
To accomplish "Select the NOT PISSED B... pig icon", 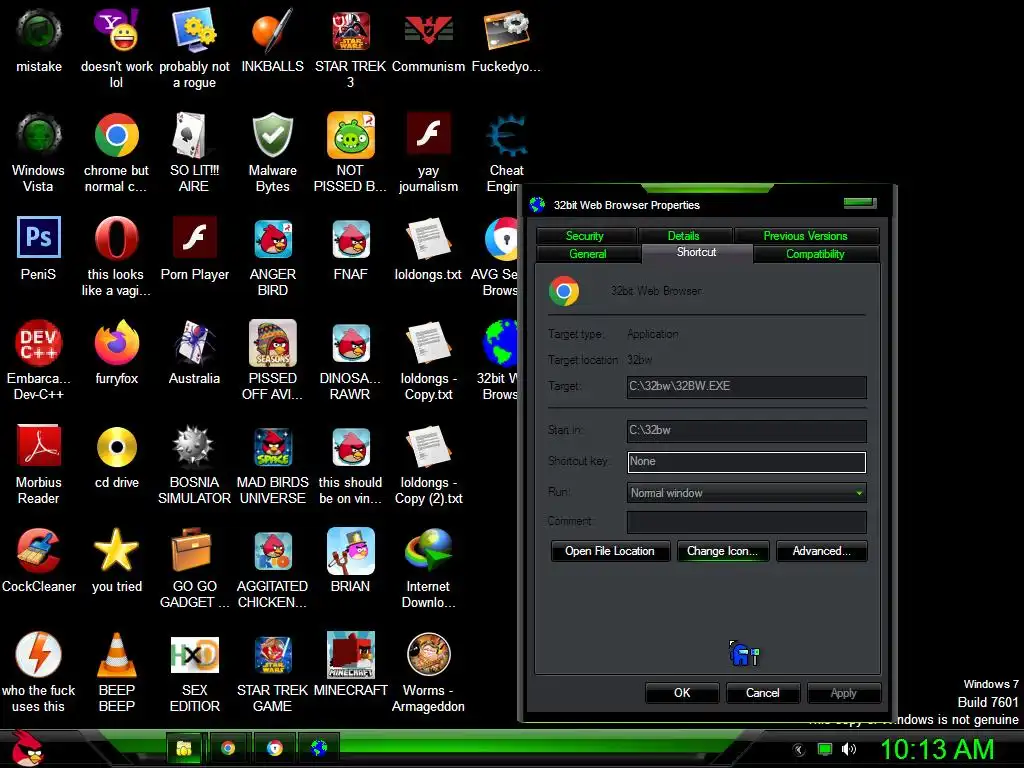I will coord(350,152).
